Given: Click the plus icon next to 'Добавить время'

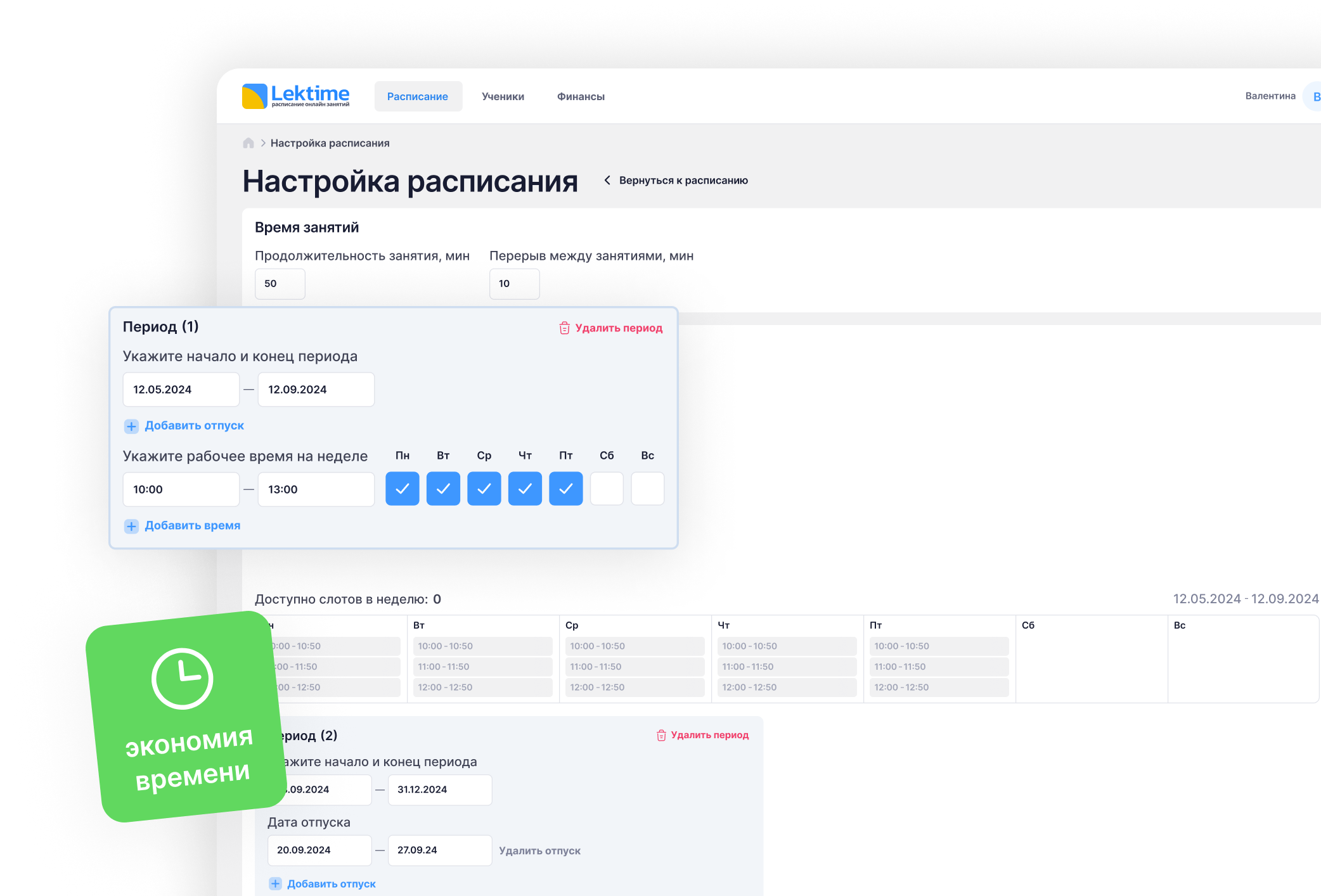Looking at the screenshot, I should pos(131,527).
